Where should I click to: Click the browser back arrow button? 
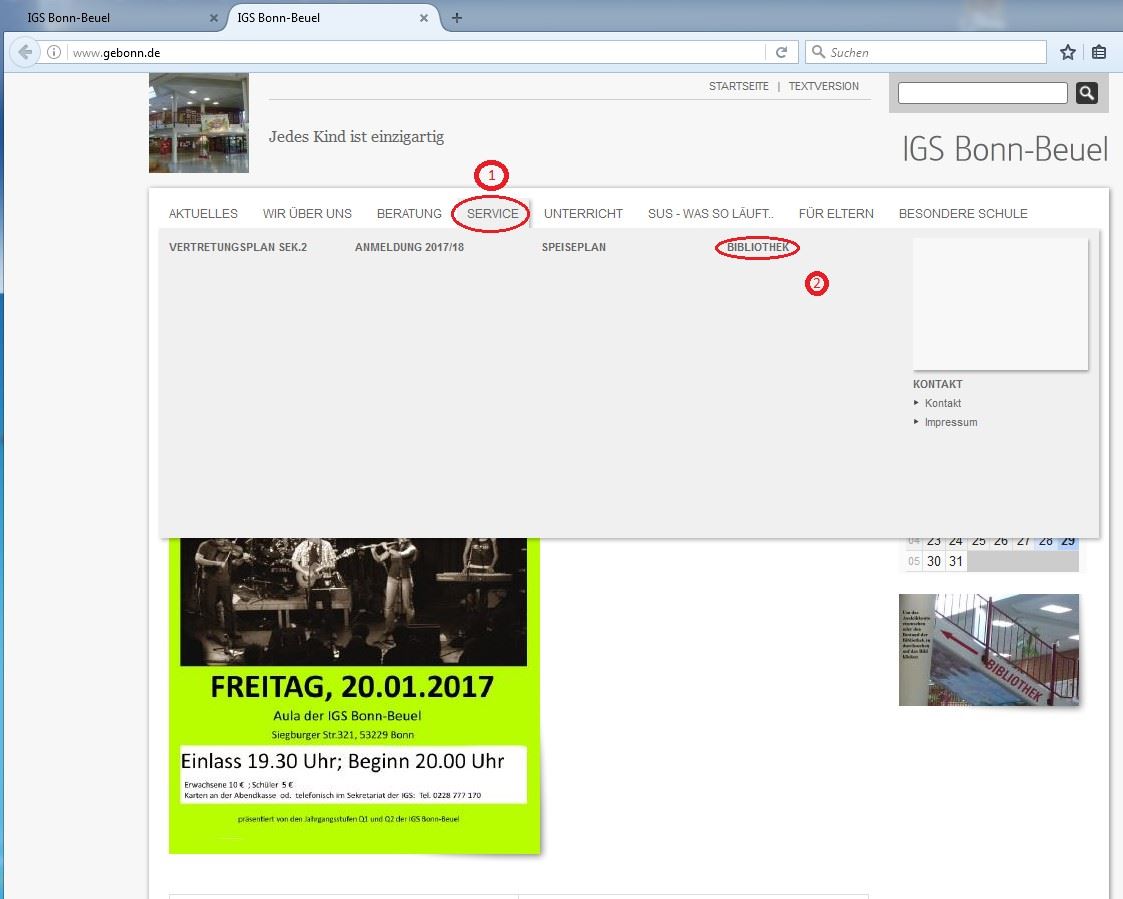25,53
